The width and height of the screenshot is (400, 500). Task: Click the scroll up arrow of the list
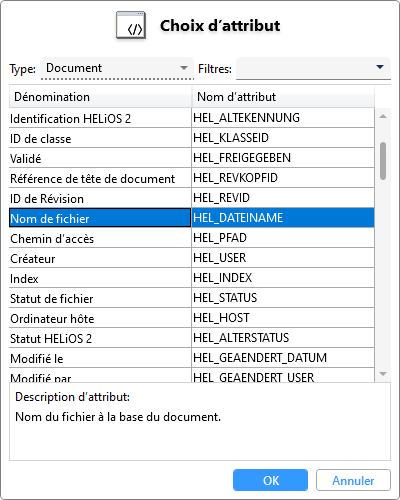pos(383,116)
